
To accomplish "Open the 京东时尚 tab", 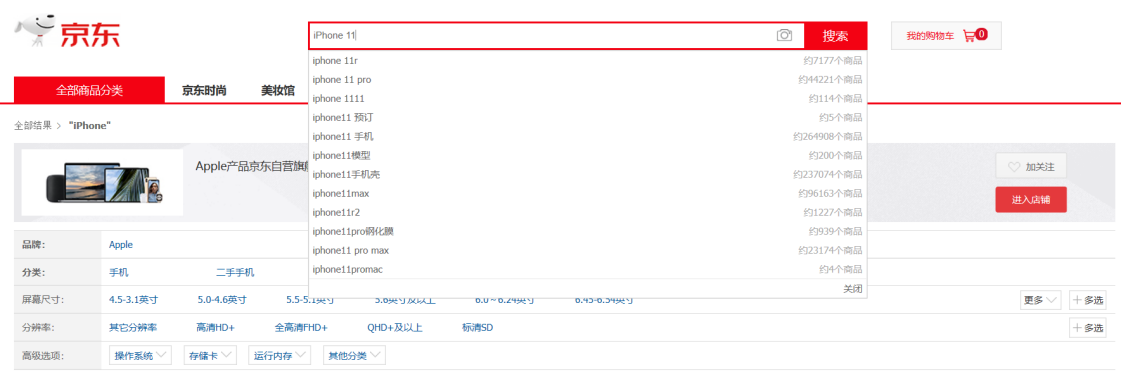I will pos(204,90).
